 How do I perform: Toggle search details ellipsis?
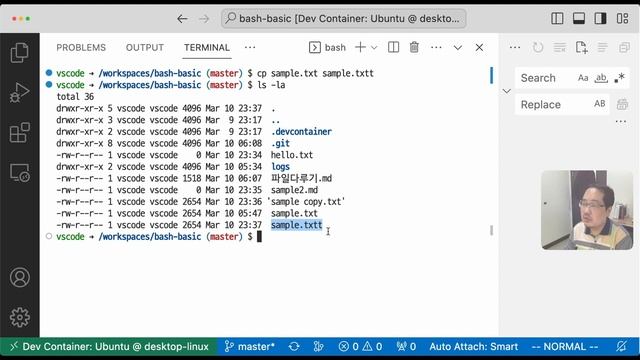(x=621, y=121)
